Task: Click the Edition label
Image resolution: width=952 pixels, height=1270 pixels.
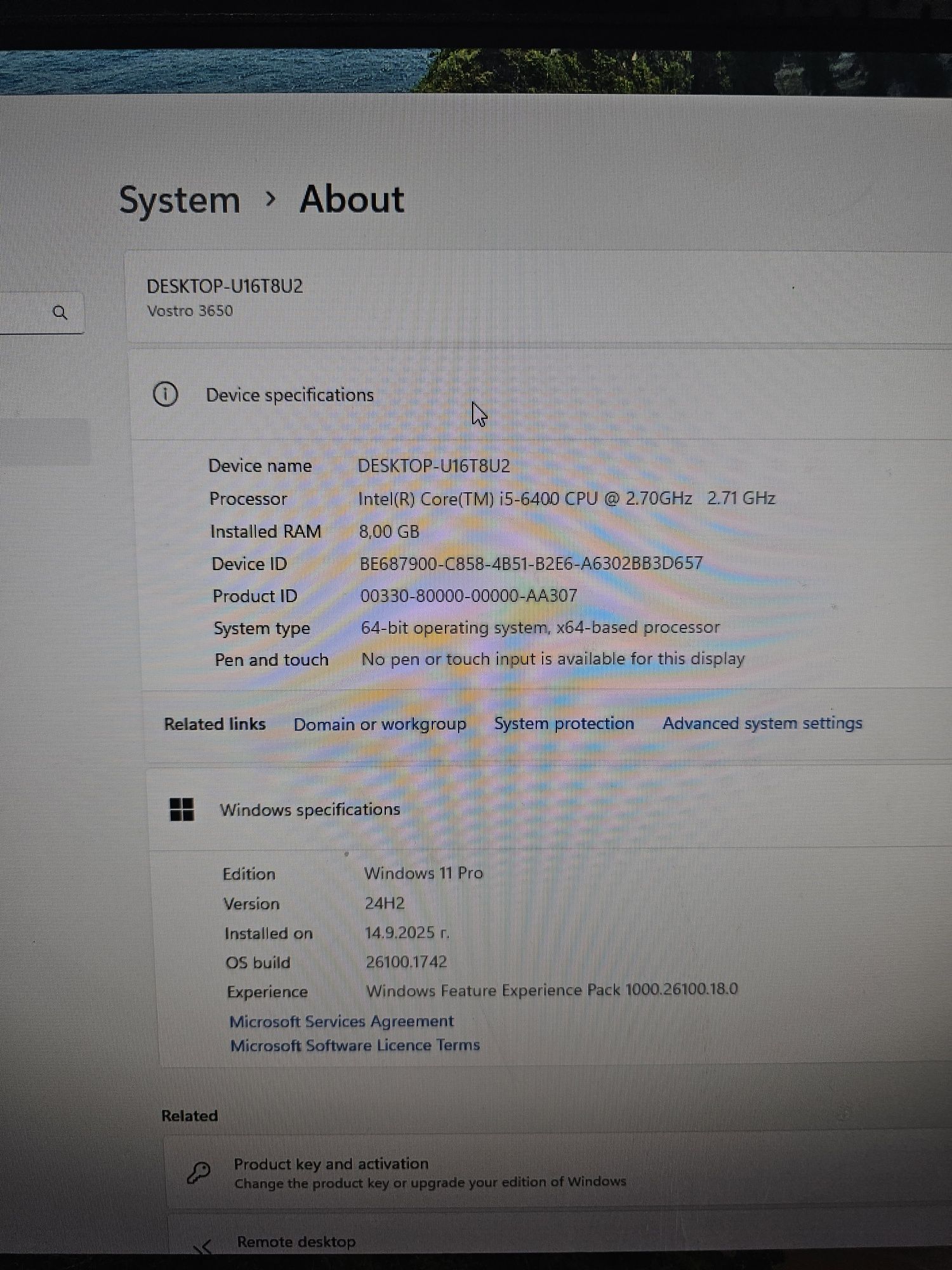Action: point(249,874)
